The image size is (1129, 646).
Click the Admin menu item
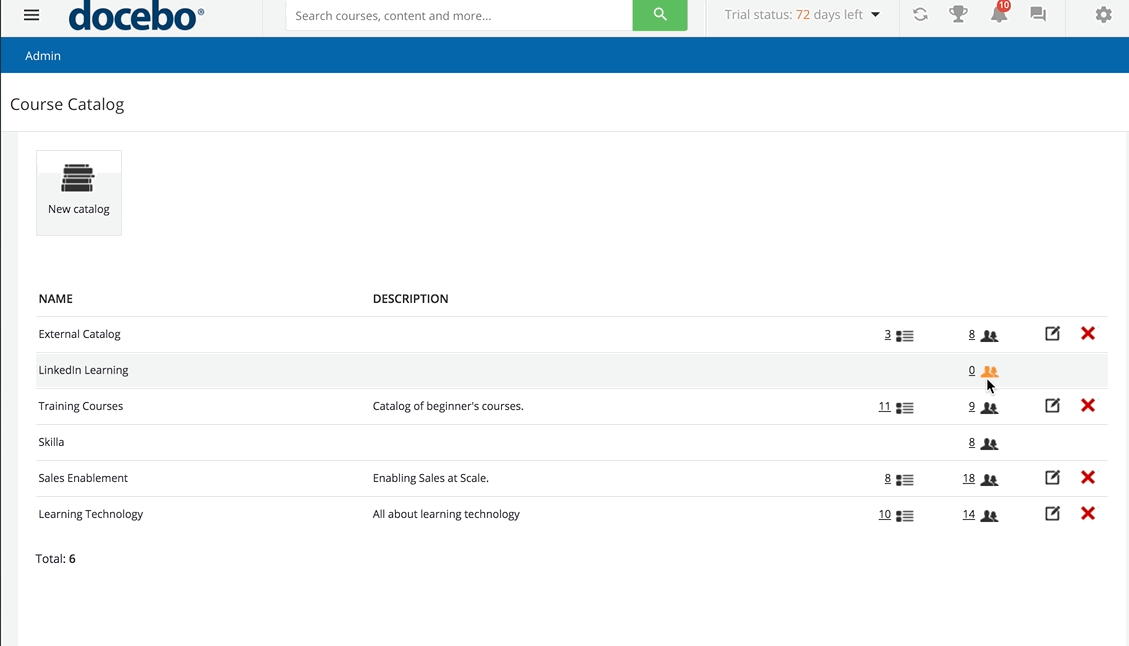coord(43,56)
